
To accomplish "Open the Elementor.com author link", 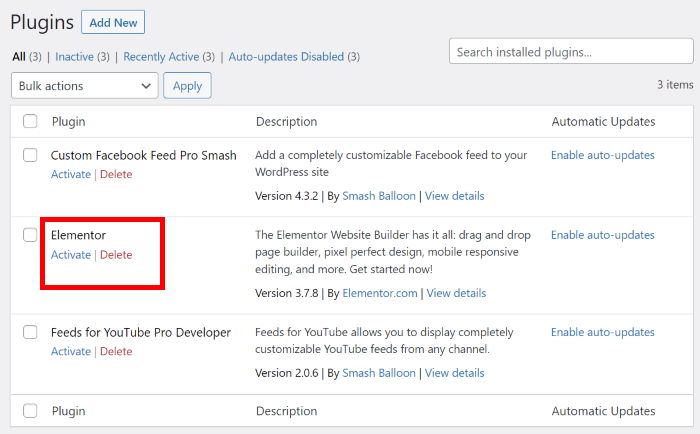I will point(380,293).
